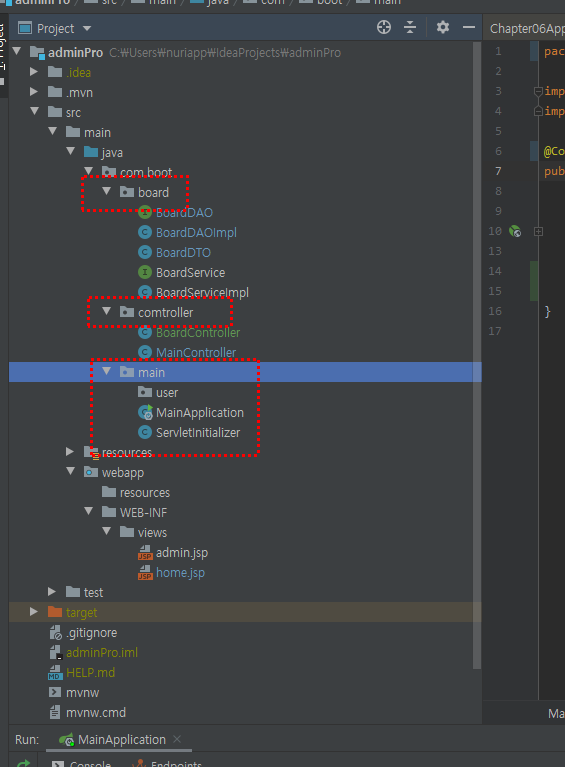Expand the target folder

click(34, 612)
